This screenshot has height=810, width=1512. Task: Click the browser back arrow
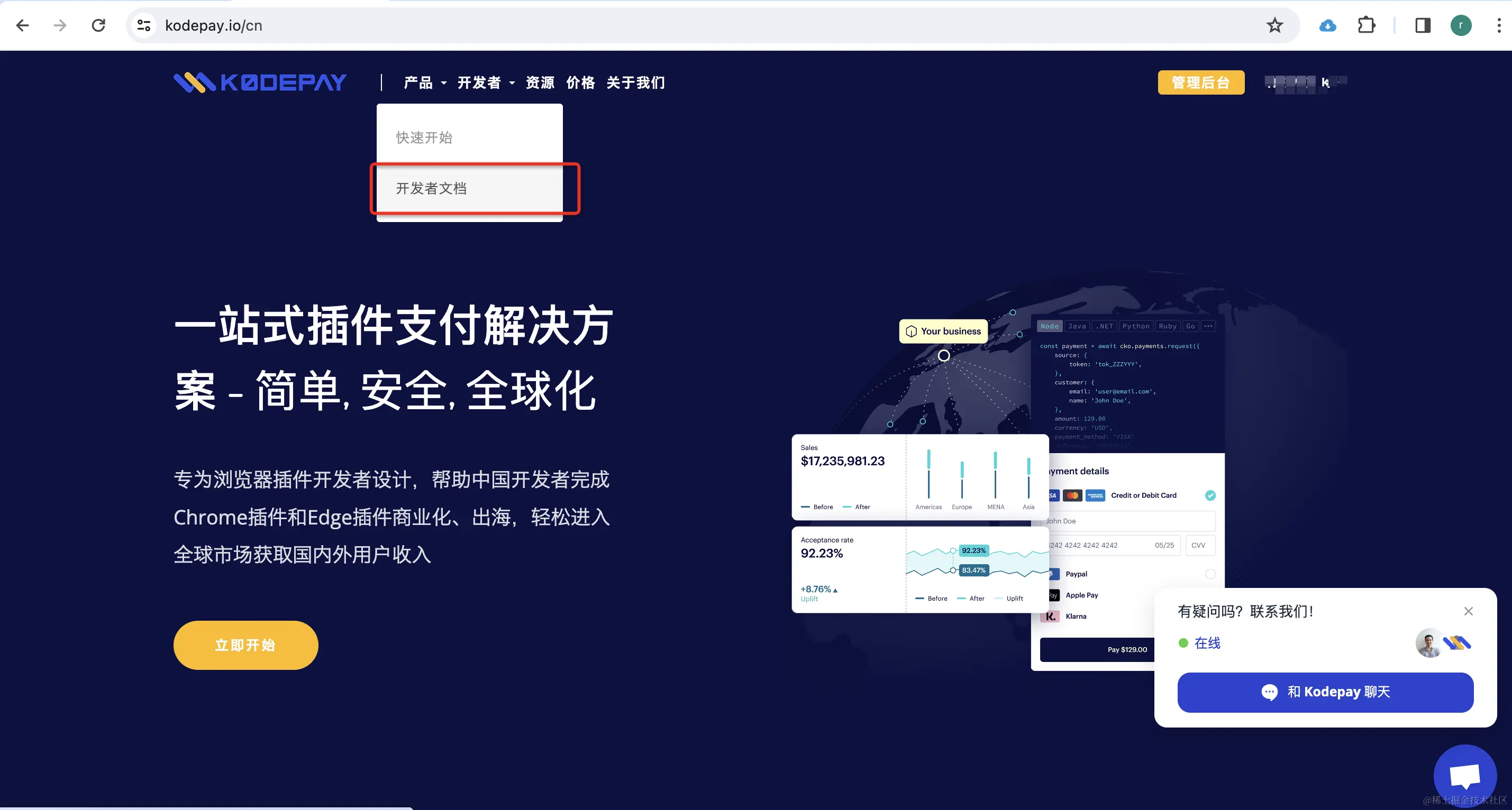tap(22, 25)
